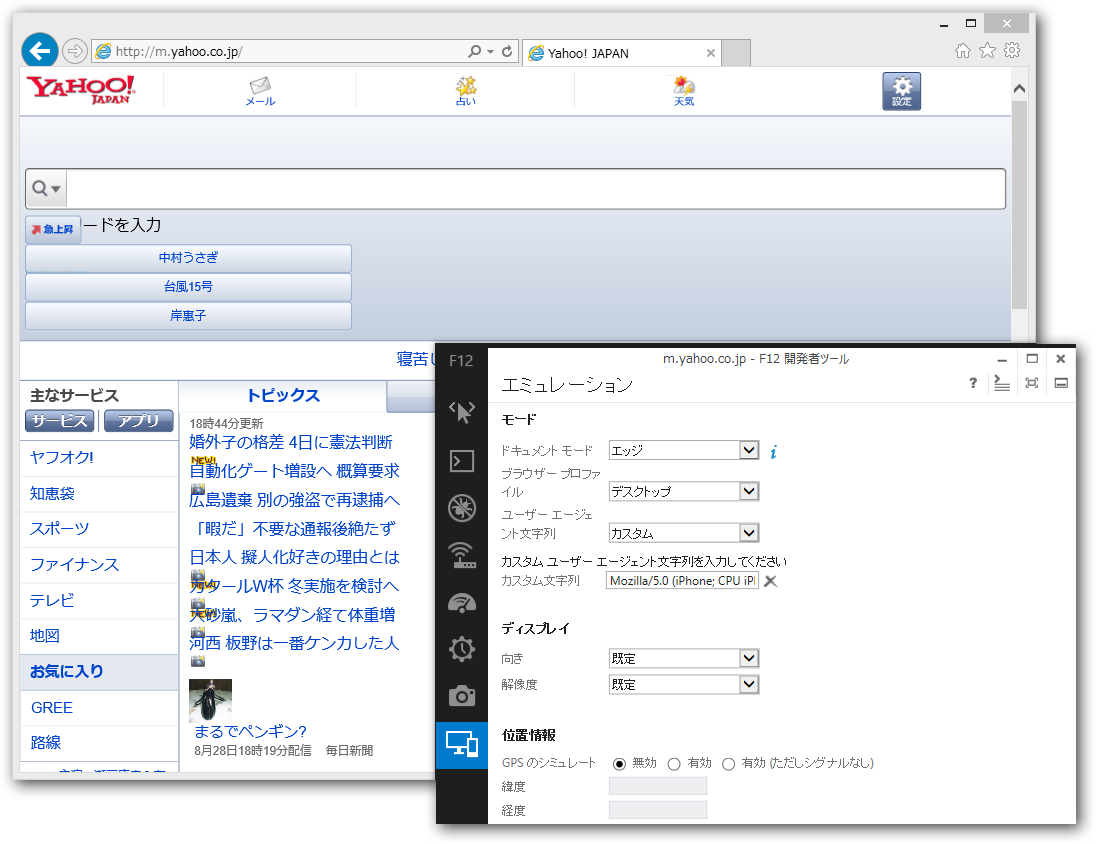The height and width of the screenshot is (844, 1096).
Task: Choose 有効 (ただしシグナルなし) GPS option
Action: 728,762
